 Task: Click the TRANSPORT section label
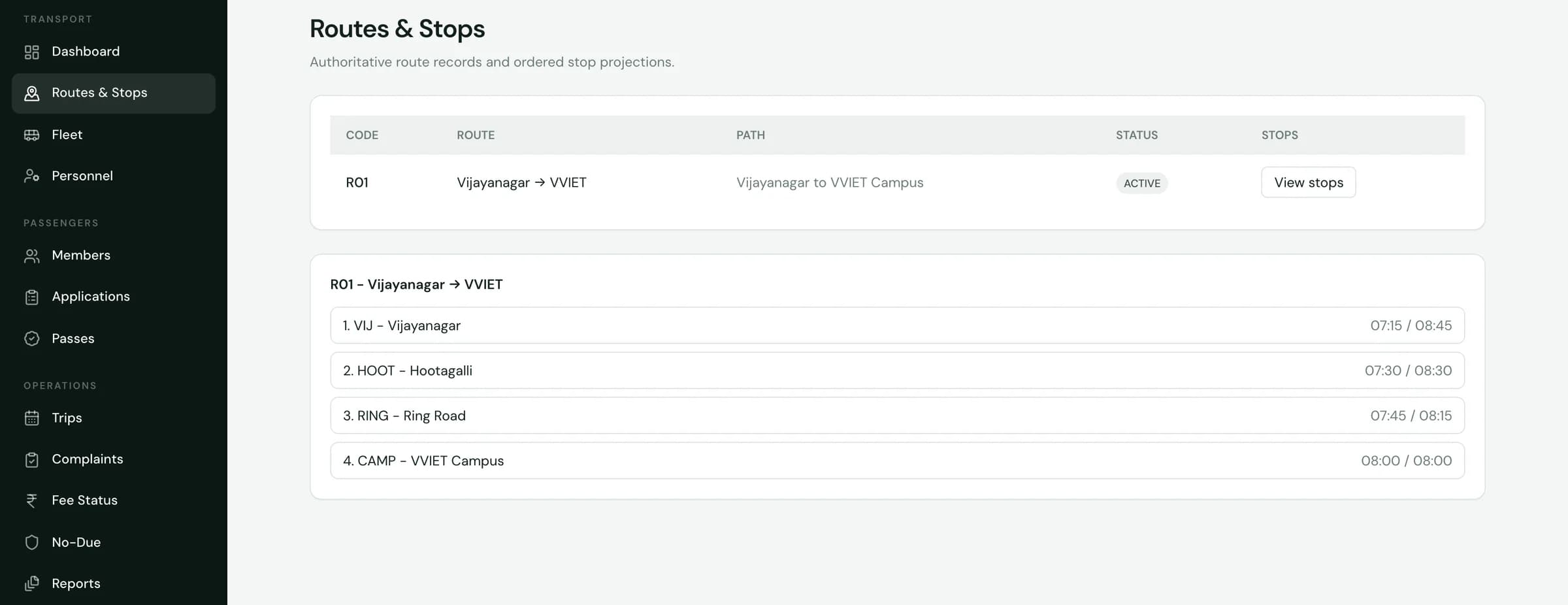(x=57, y=20)
